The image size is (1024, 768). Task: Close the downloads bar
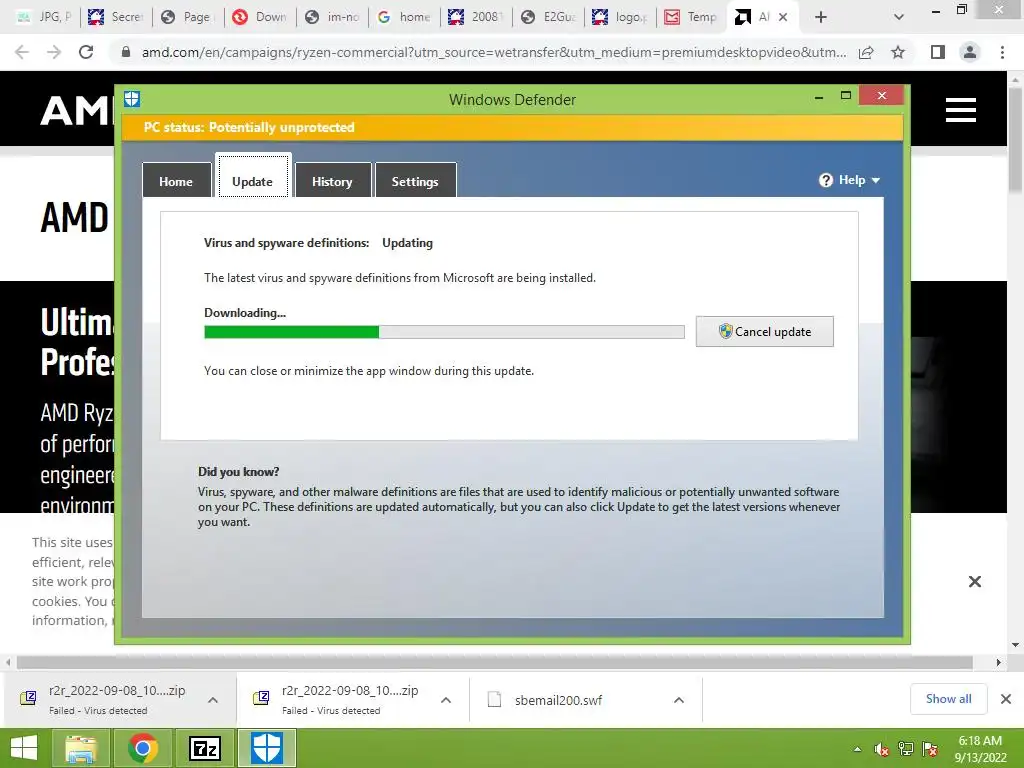(x=1006, y=699)
